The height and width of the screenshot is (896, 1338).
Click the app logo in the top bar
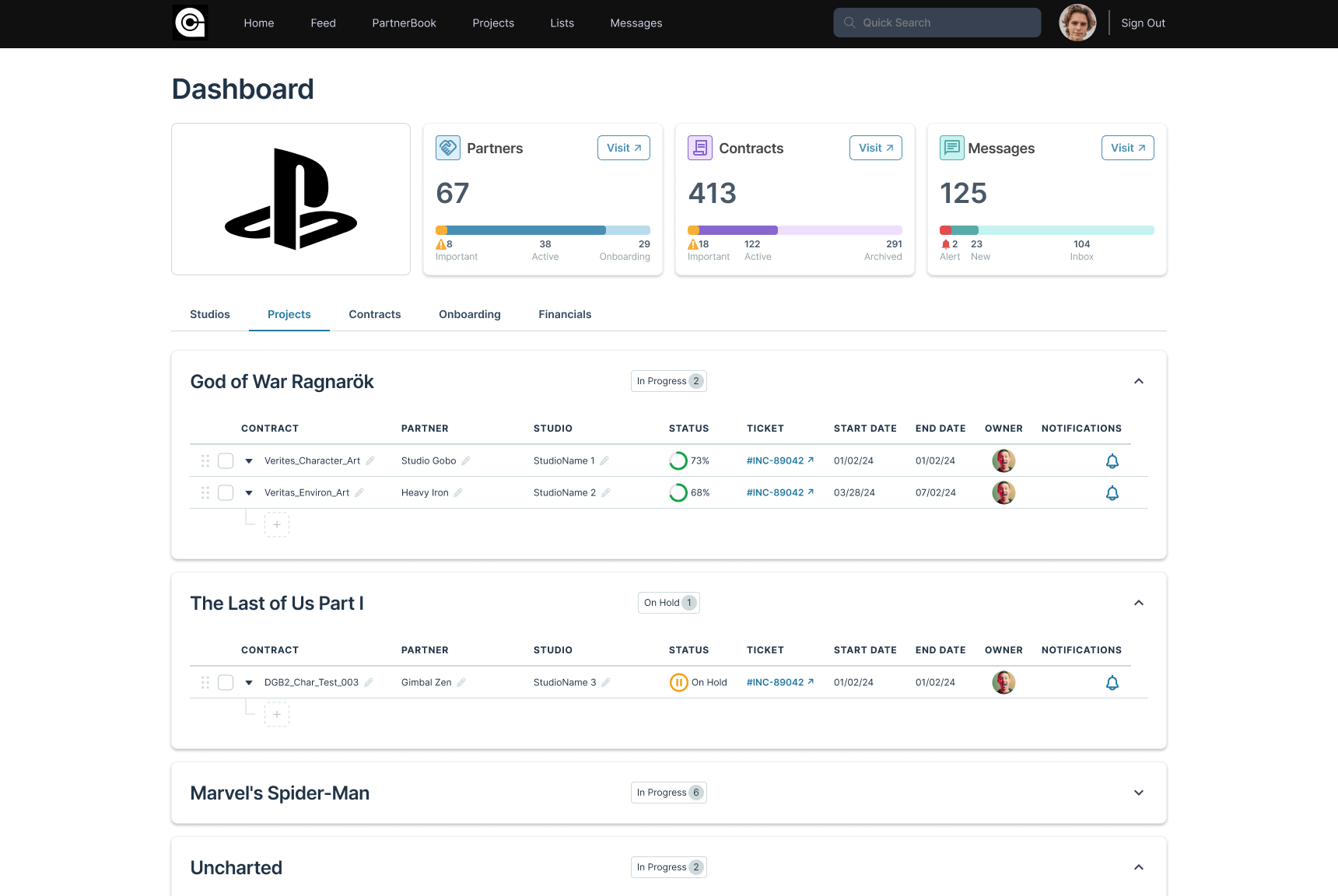tap(190, 23)
